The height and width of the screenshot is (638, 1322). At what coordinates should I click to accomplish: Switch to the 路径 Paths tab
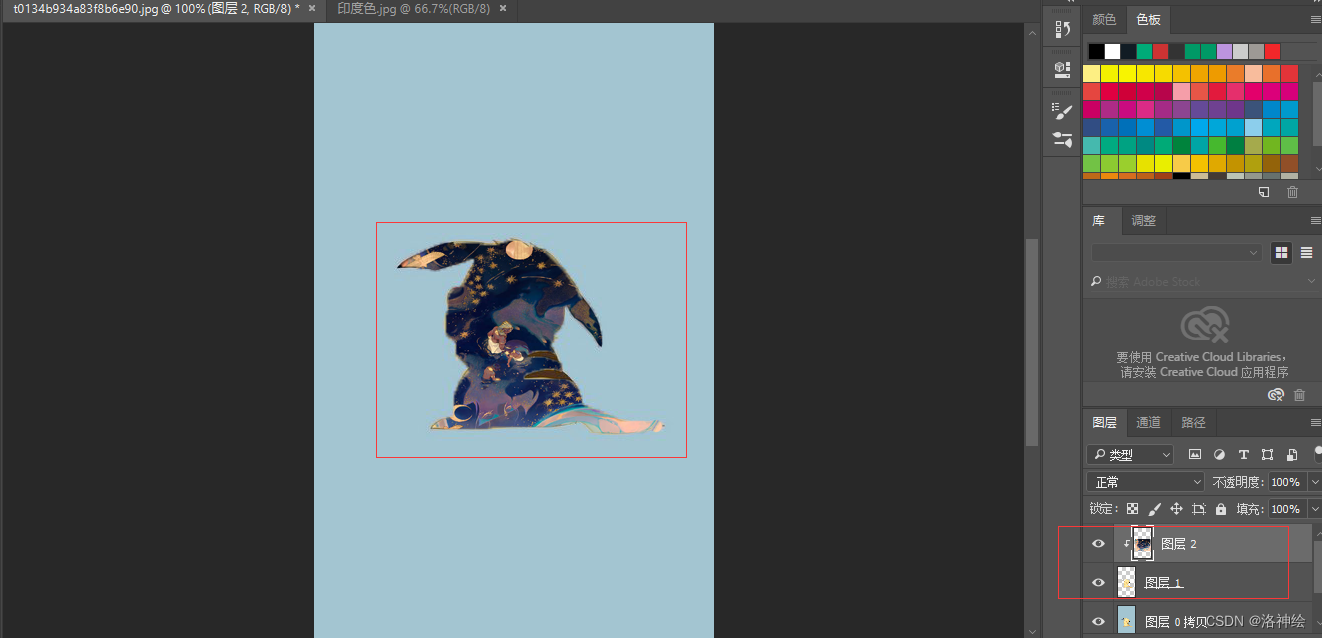click(x=1193, y=422)
